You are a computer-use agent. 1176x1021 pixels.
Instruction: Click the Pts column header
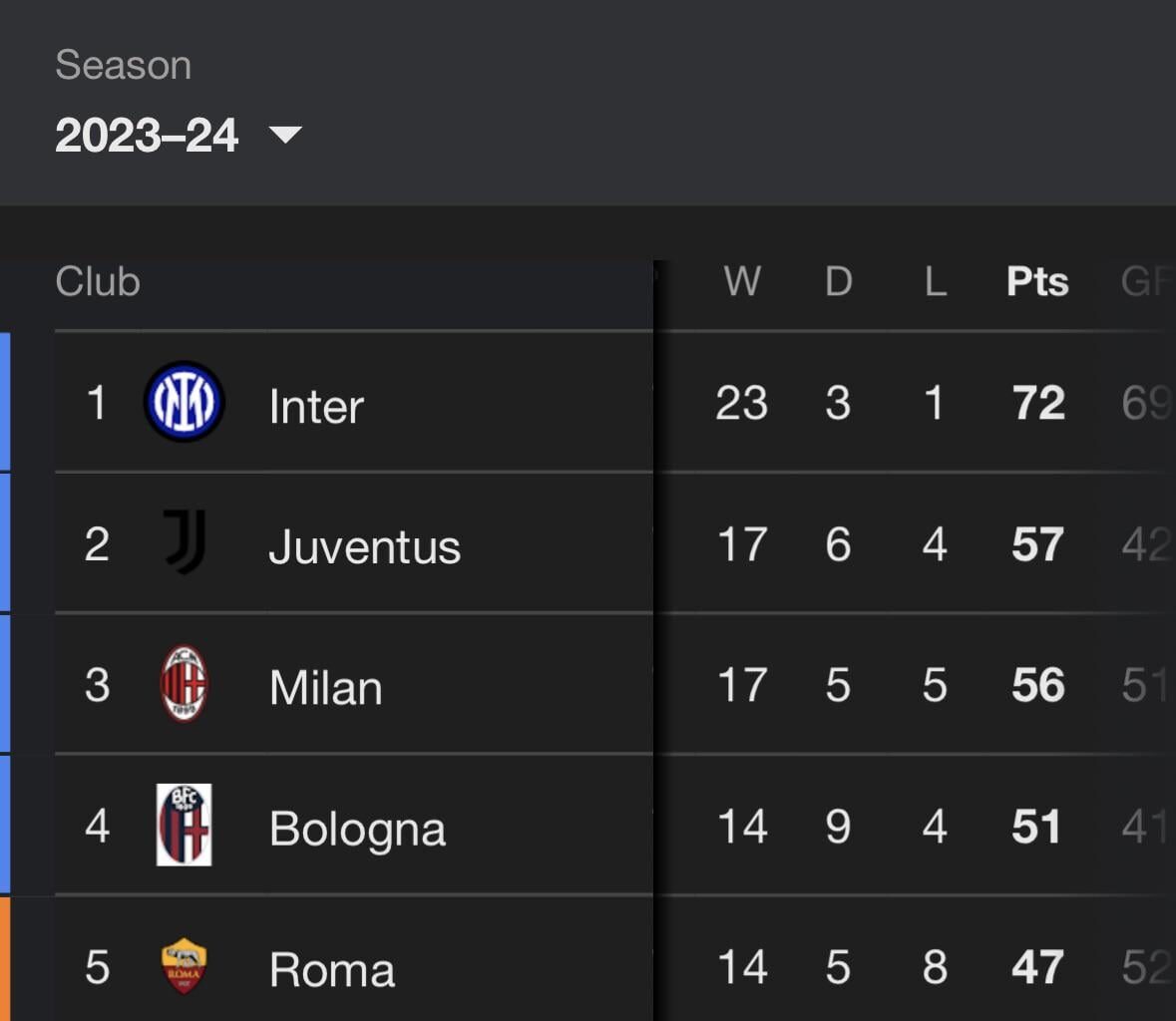(1037, 282)
